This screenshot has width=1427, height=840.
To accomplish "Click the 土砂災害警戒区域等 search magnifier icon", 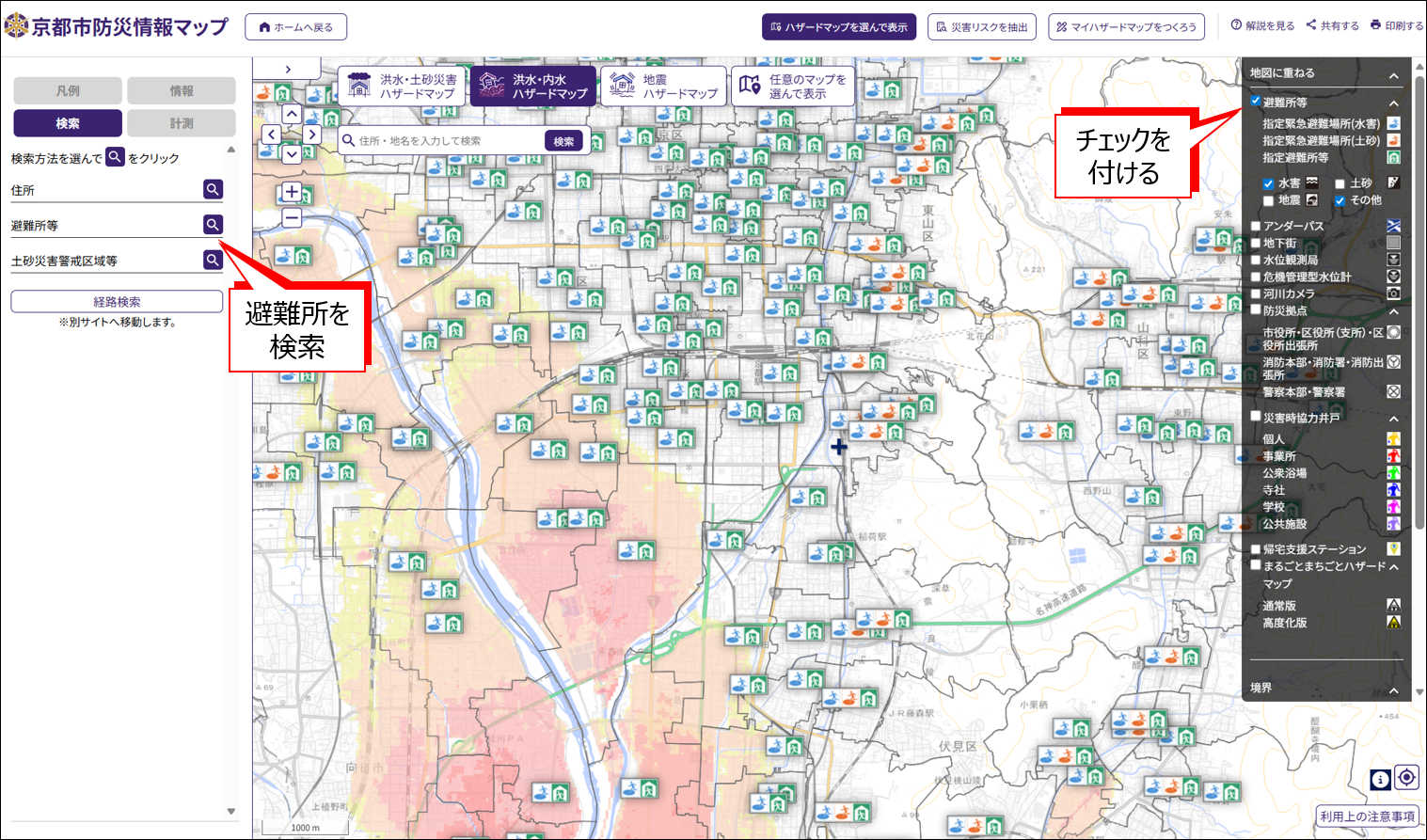I will pos(213,260).
